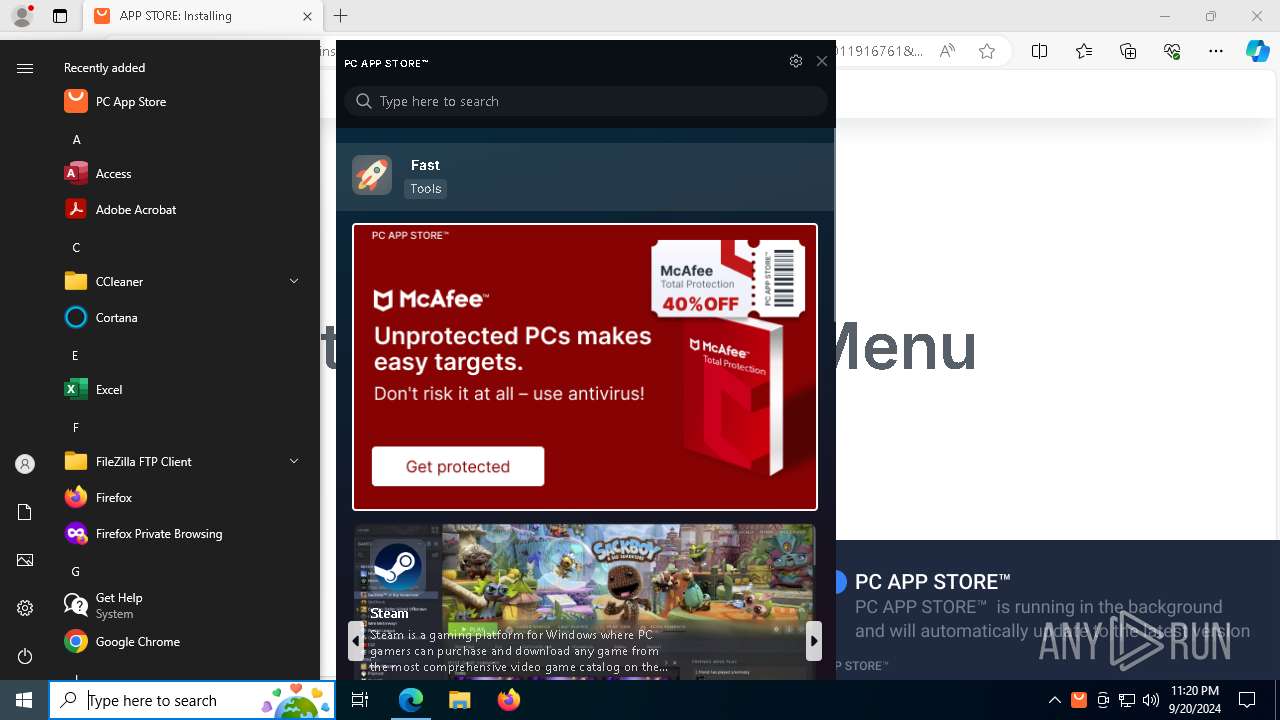Open notification center icon
Viewport: 1280px width, 720px height.
[x=1247, y=700]
